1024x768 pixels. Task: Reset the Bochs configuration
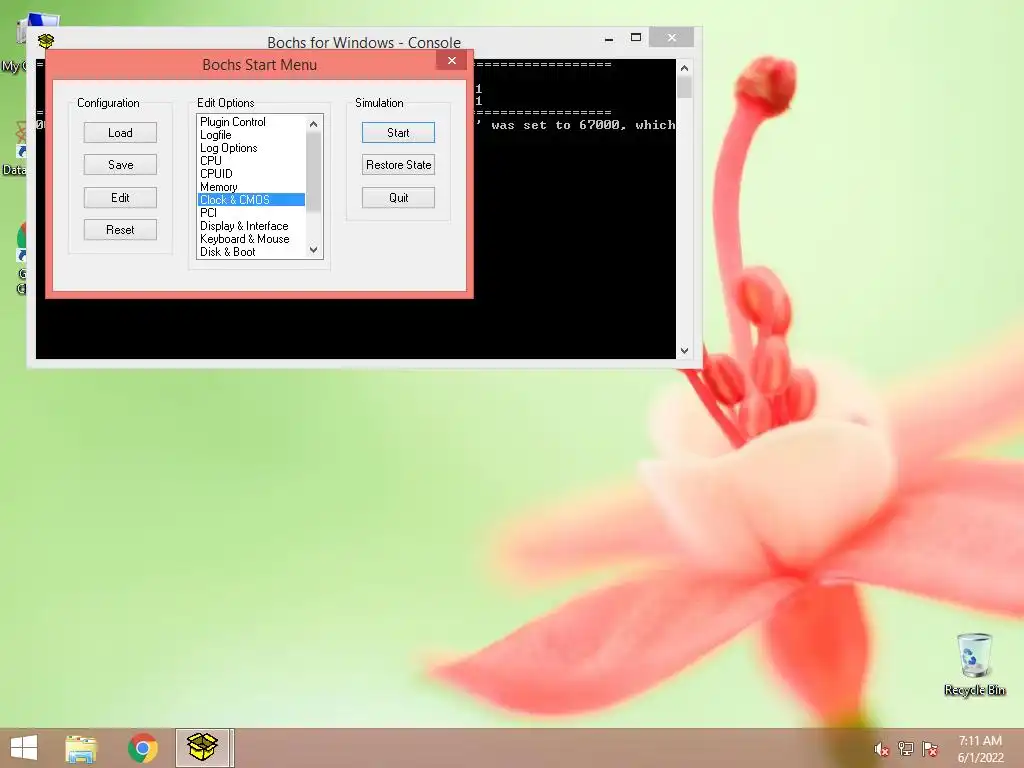tap(120, 230)
